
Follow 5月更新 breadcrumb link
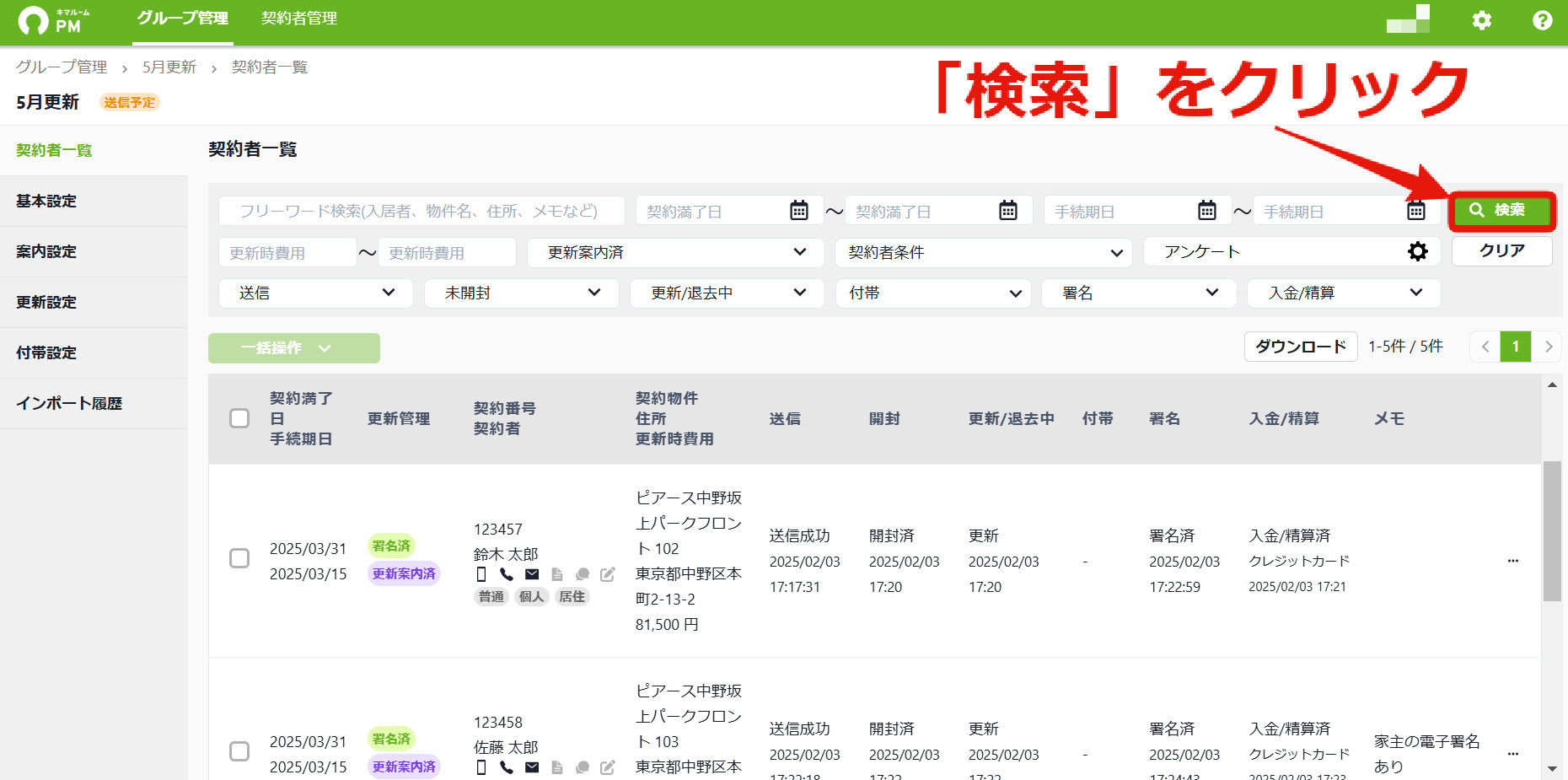click(x=169, y=67)
